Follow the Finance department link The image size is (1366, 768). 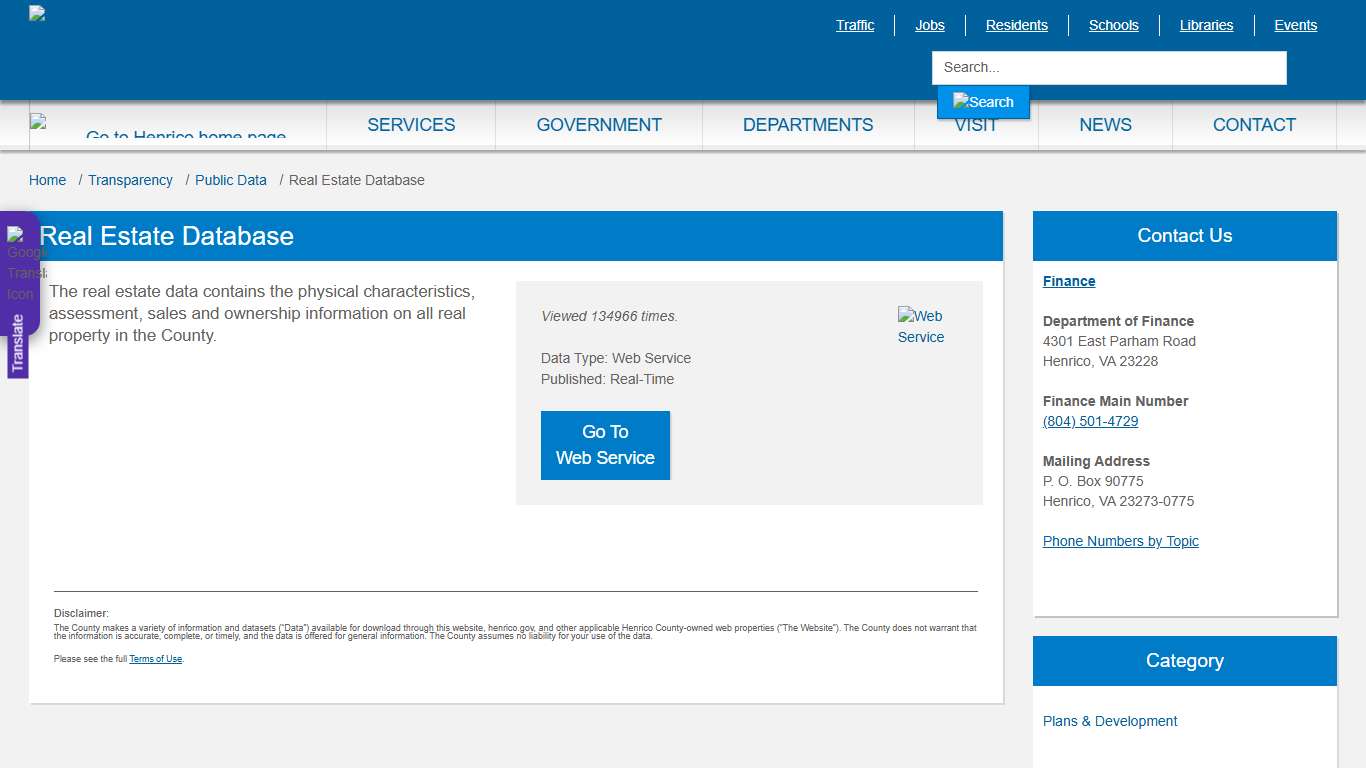1068,281
